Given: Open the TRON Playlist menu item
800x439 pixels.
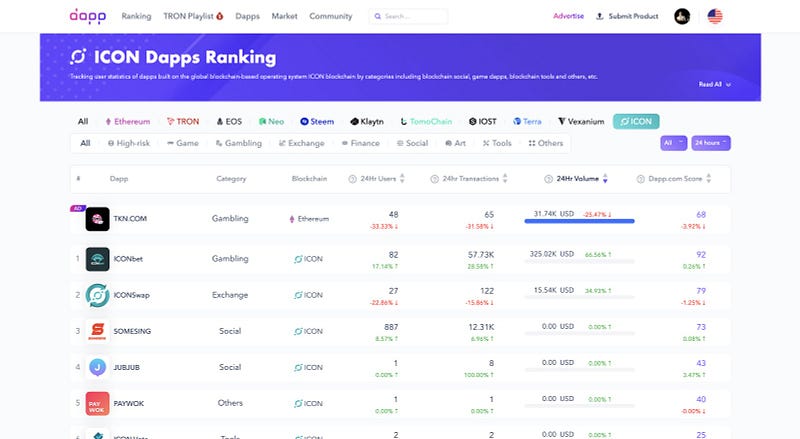Looking at the screenshot, I should click(193, 16).
